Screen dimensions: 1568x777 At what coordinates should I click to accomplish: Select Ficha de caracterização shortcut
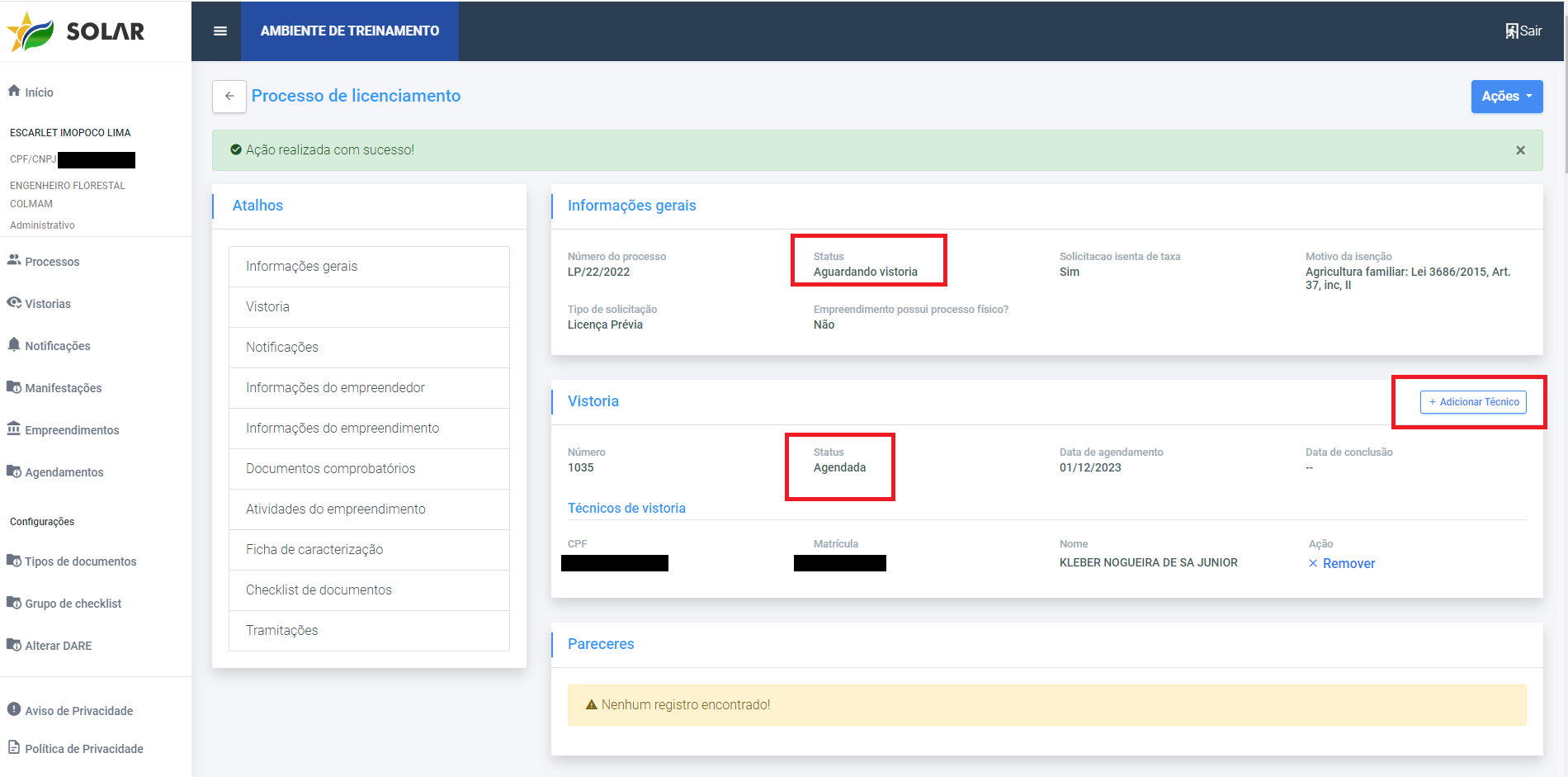pyautogui.click(x=369, y=550)
